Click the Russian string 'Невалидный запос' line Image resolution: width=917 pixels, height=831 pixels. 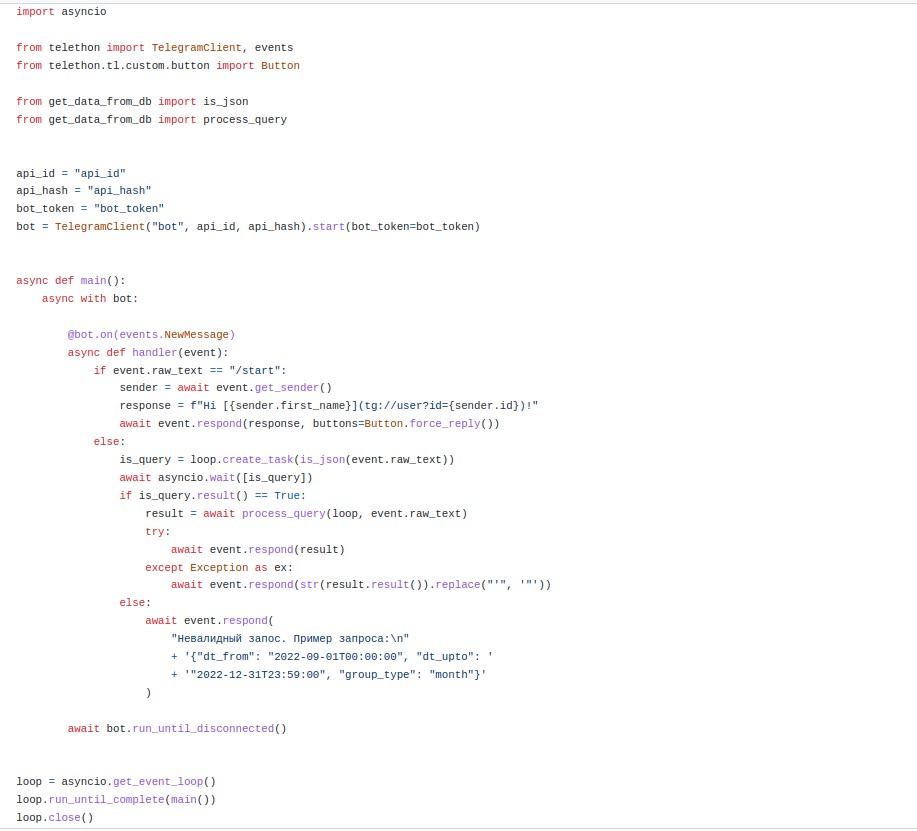click(290, 639)
